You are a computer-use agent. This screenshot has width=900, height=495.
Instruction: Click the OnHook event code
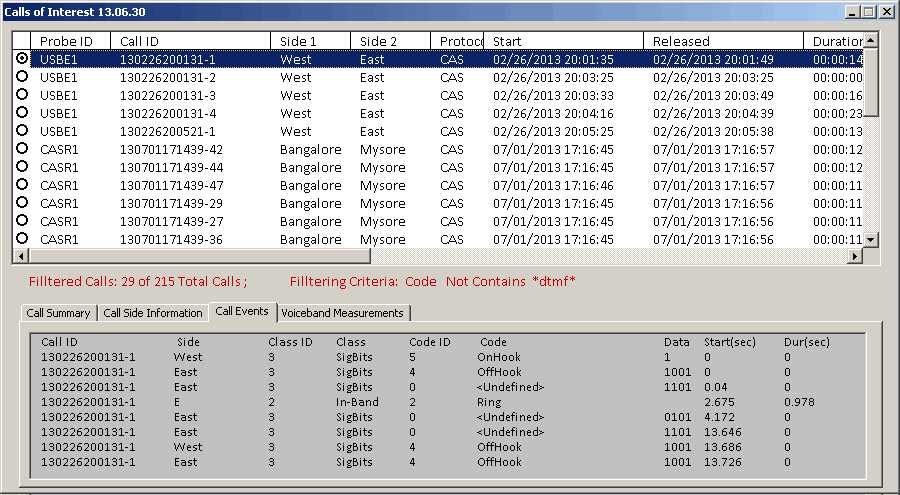499,357
